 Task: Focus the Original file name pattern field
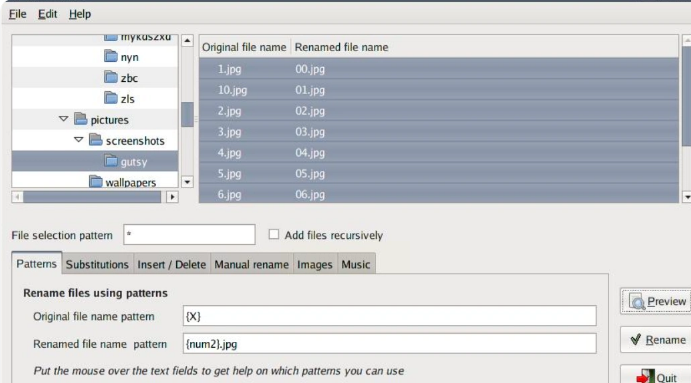tap(390, 316)
